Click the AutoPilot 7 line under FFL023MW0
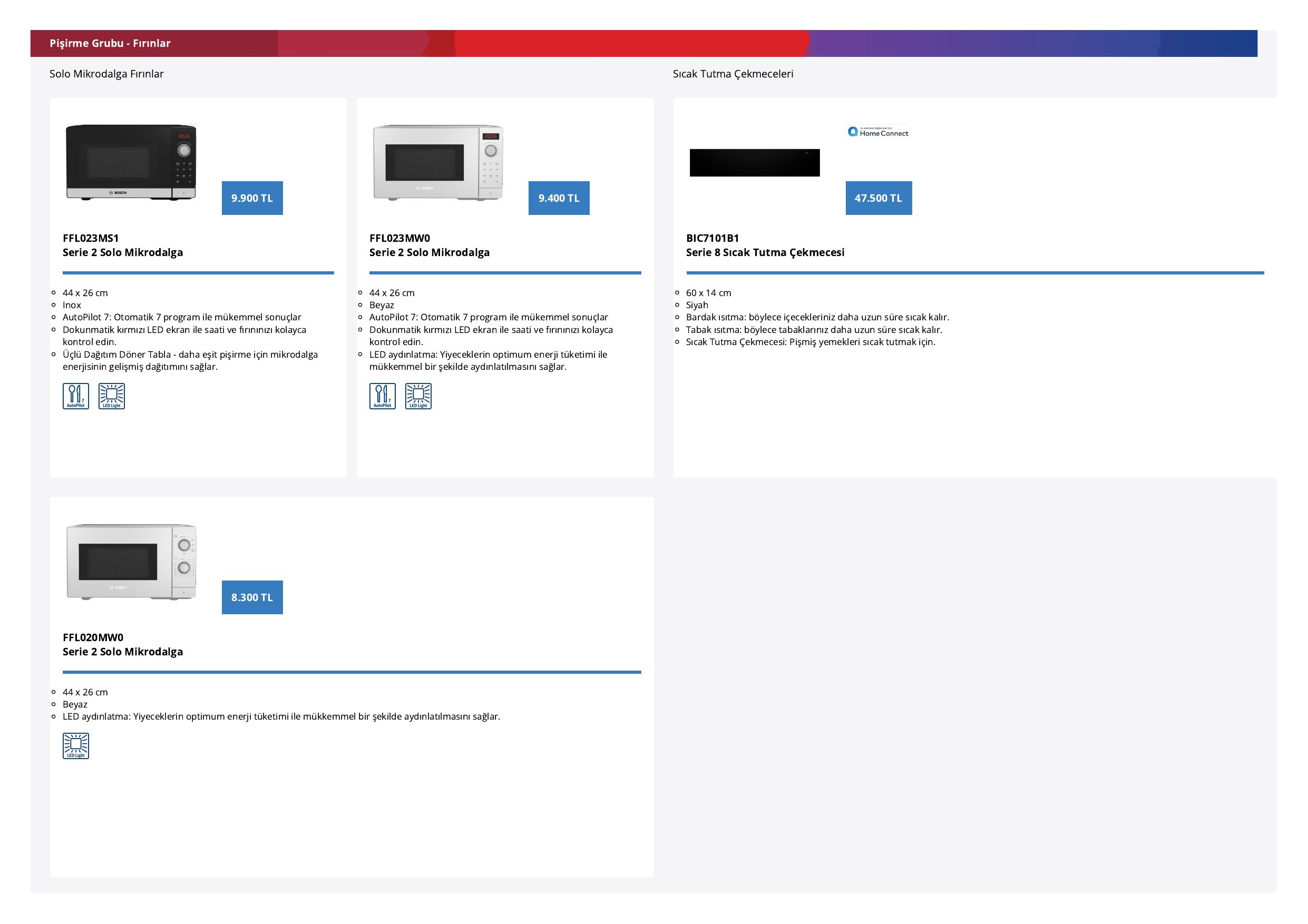 coord(488,317)
